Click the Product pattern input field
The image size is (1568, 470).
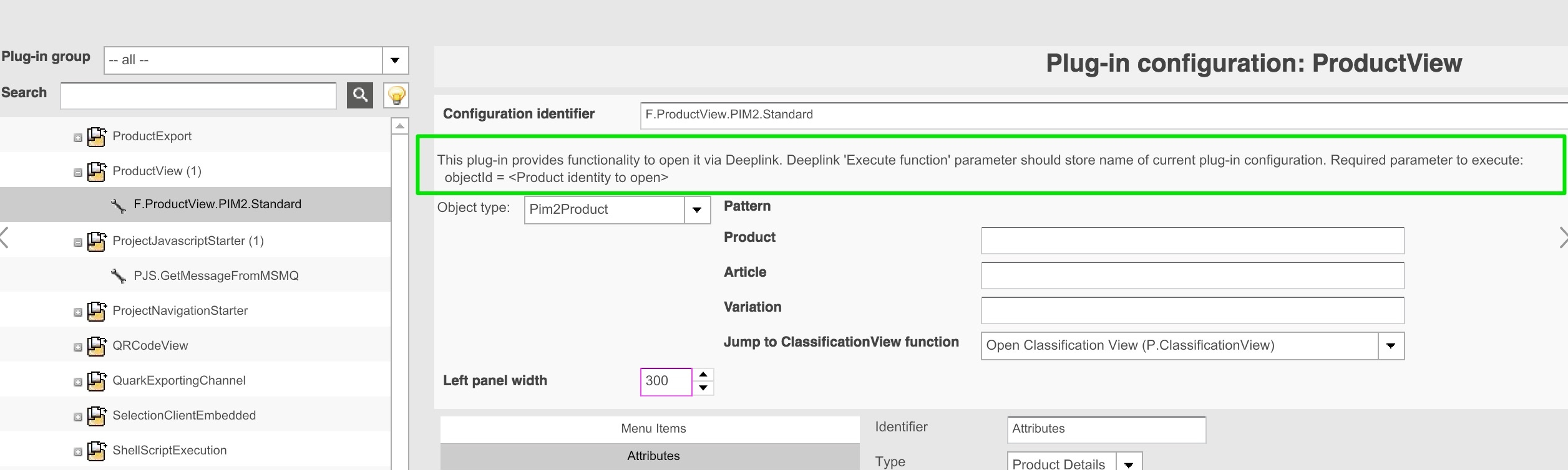(x=1192, y=241)
